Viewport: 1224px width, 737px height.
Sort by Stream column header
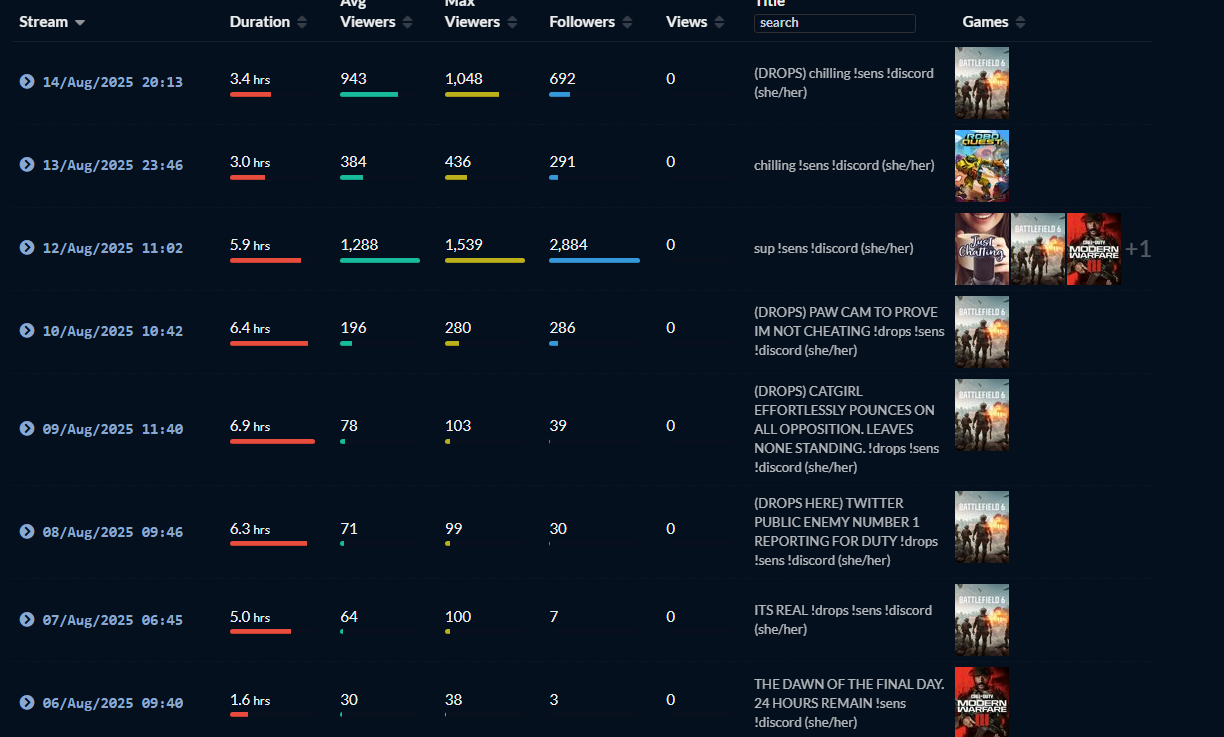(52, 22)
